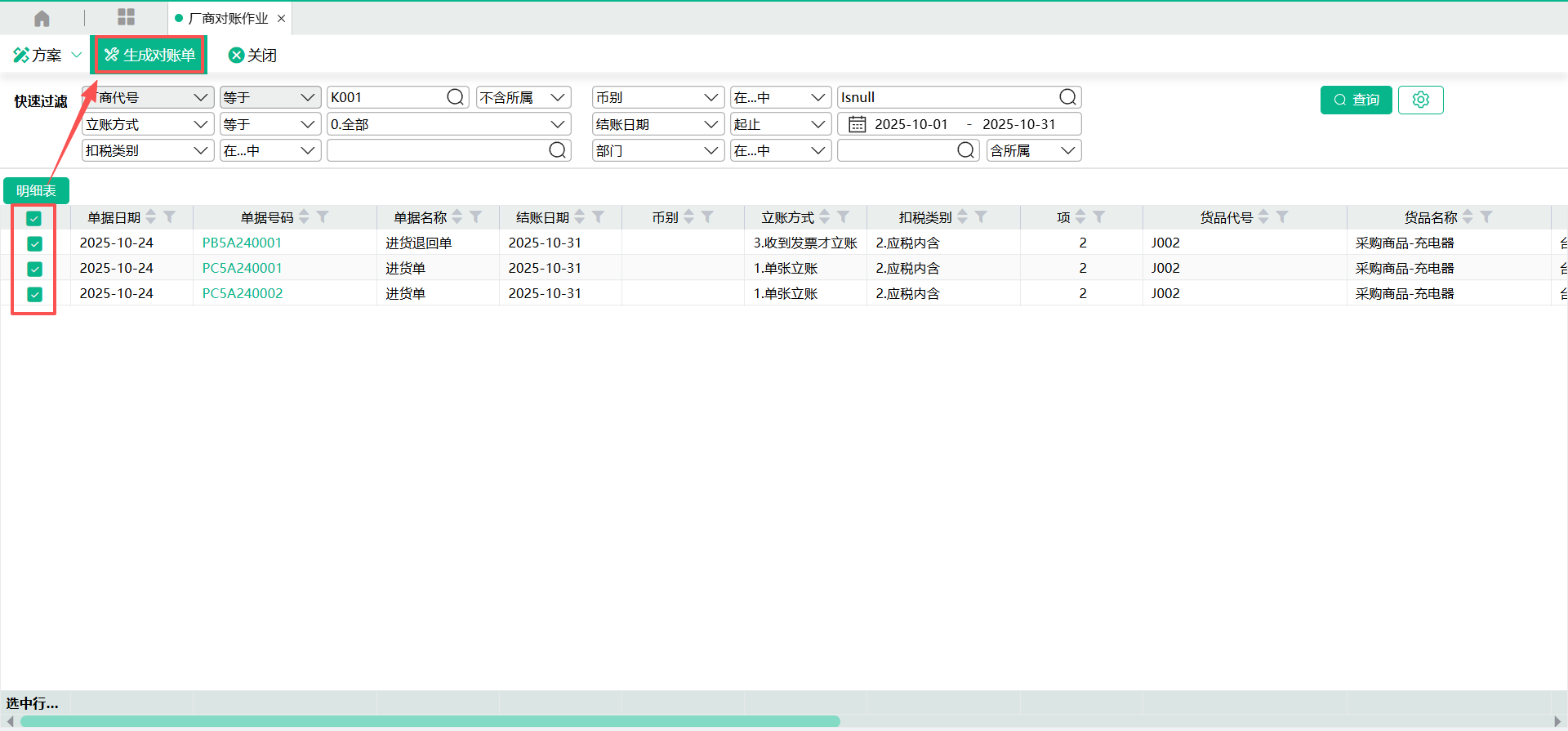The width and height of the screenshot is (1568, 731).
Task: Open the calendar icon for 结账日期 range
Action: pos(857,124)
